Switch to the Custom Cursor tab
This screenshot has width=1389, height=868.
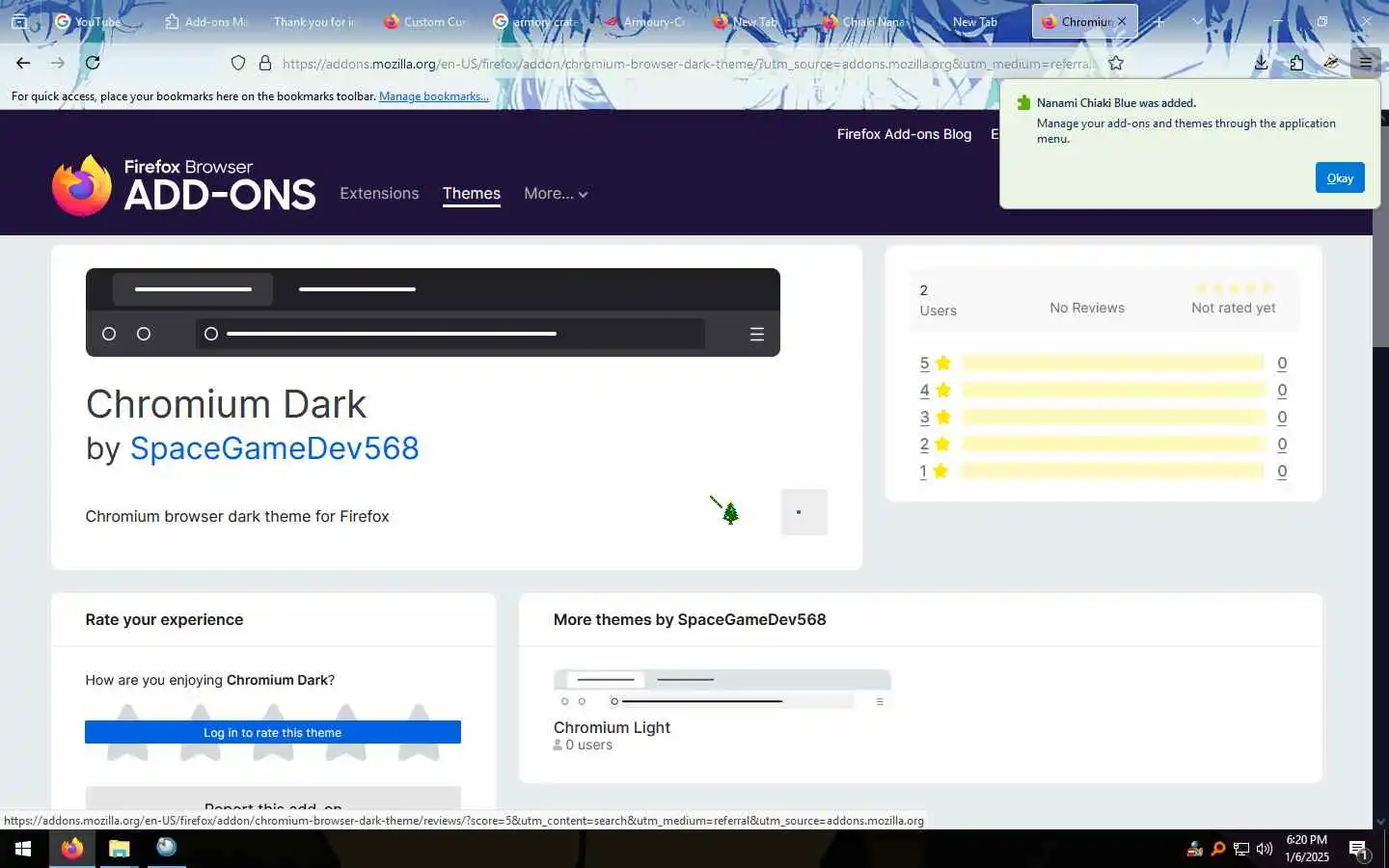pyautogui.click(x=425, y=21)
